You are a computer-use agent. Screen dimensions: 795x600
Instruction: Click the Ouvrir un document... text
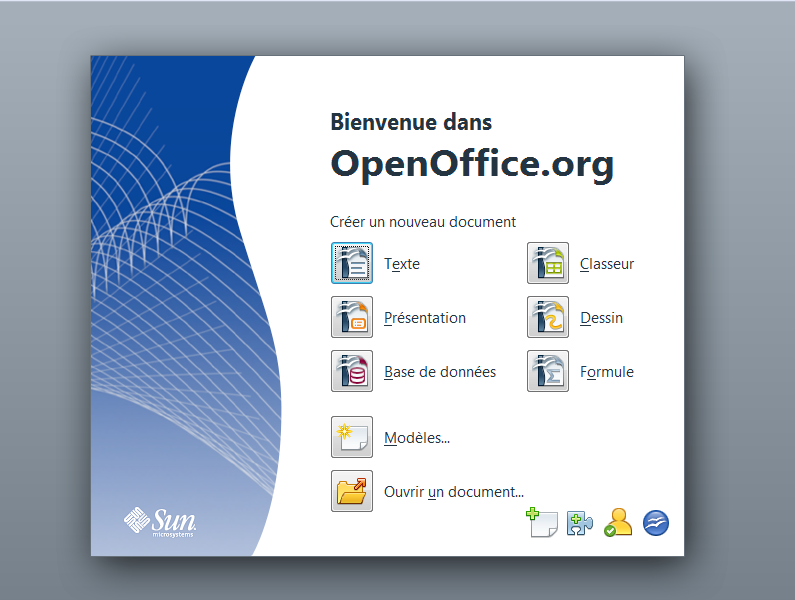pos(454,492)
